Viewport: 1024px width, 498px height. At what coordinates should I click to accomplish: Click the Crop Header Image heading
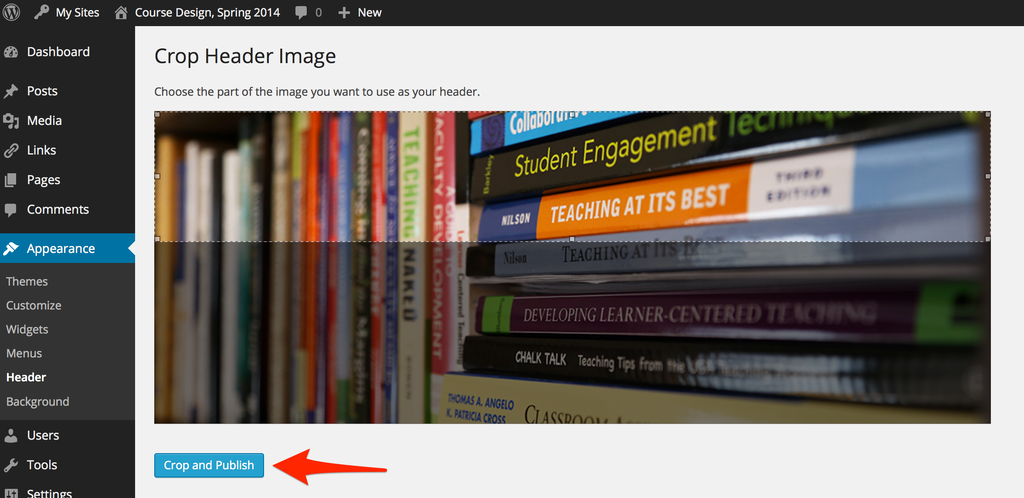(x=245, y=57)
